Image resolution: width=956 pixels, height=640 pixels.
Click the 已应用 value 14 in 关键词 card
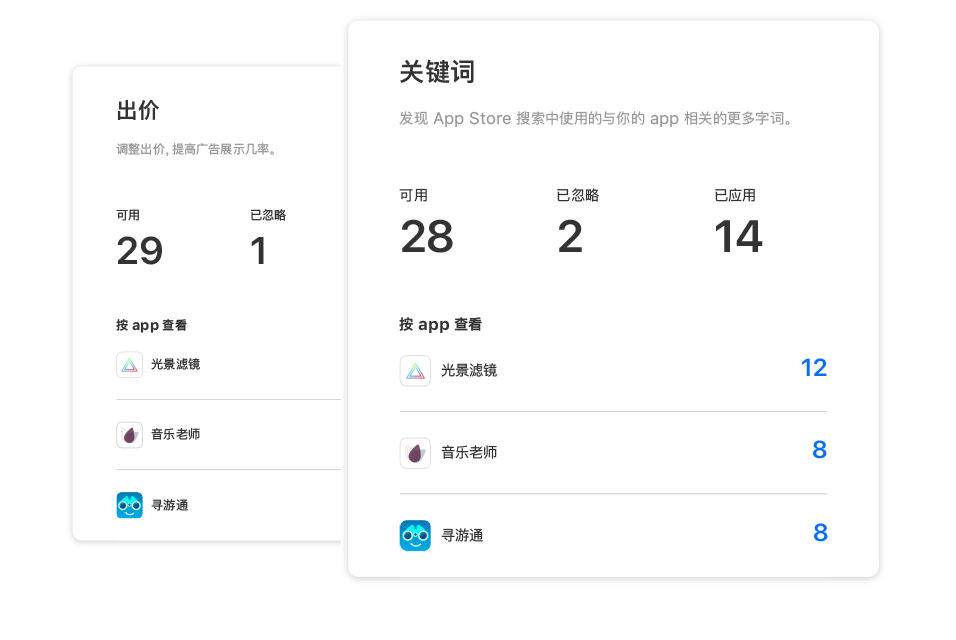[738, 236]
